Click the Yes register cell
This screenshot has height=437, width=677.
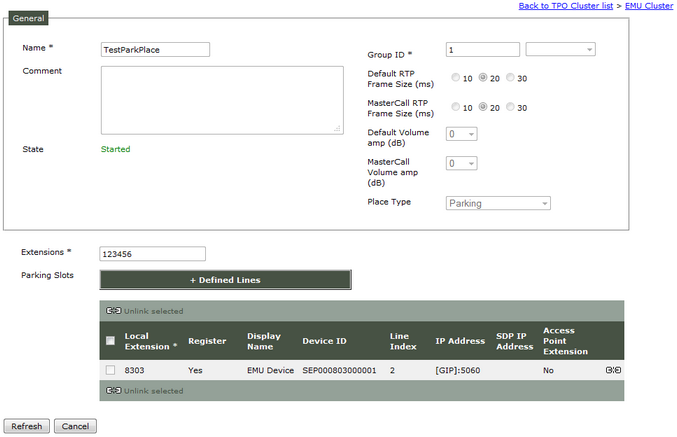(195, 370)
